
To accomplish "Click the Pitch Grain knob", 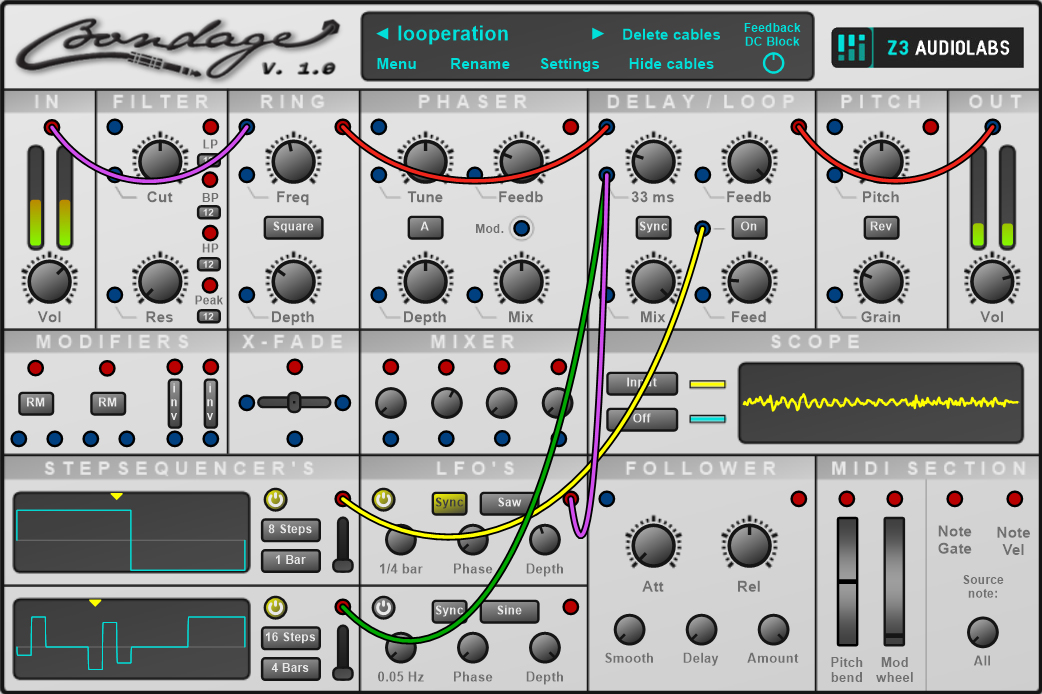I will click(x=881, y=281).
